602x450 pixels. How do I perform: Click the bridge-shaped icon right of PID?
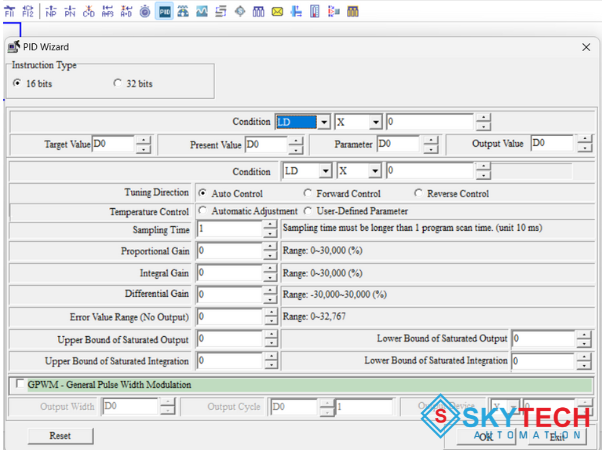[x=183, y=12]
